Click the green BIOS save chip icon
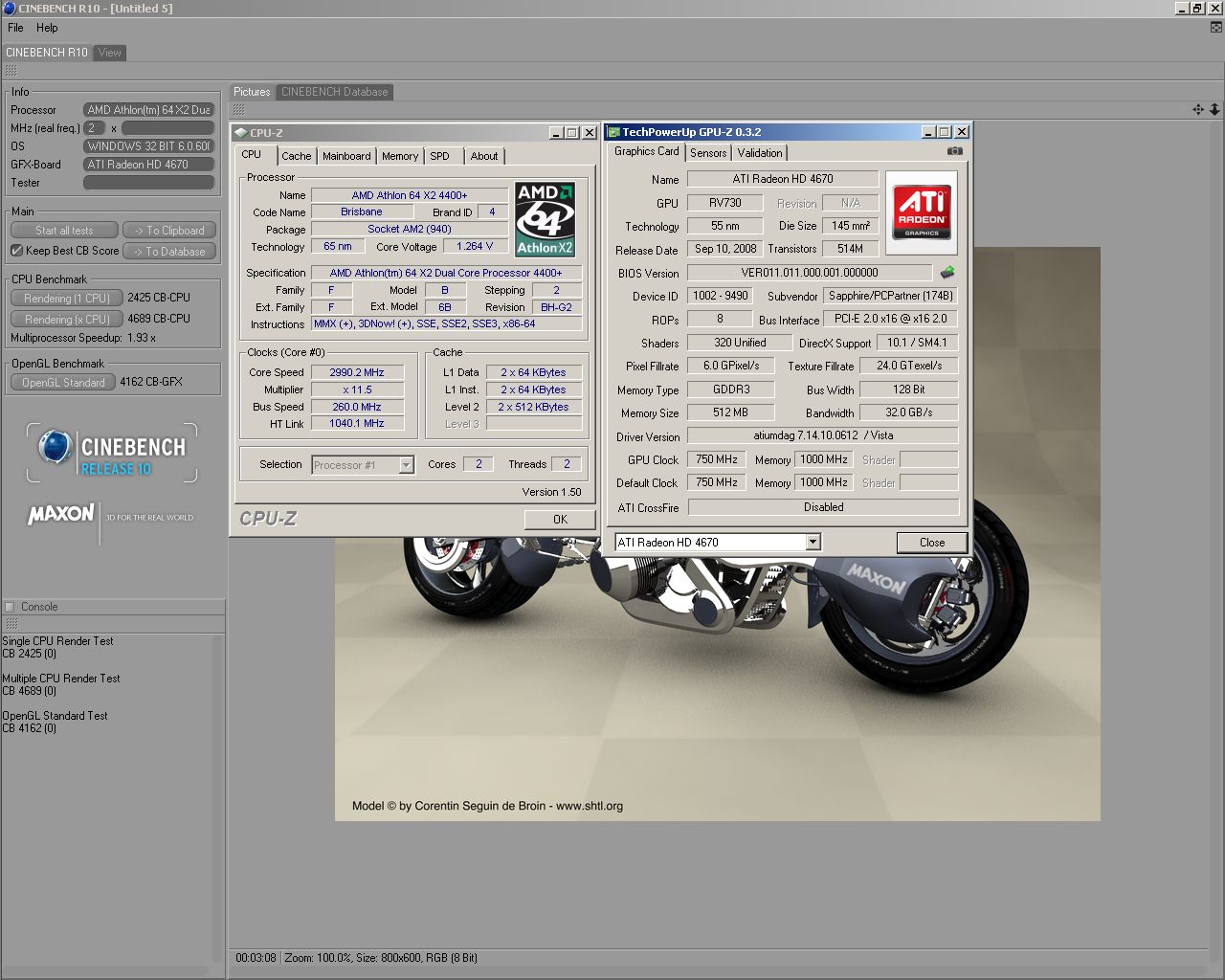This screenshot has height=980, width=1225. coord(947,273)
